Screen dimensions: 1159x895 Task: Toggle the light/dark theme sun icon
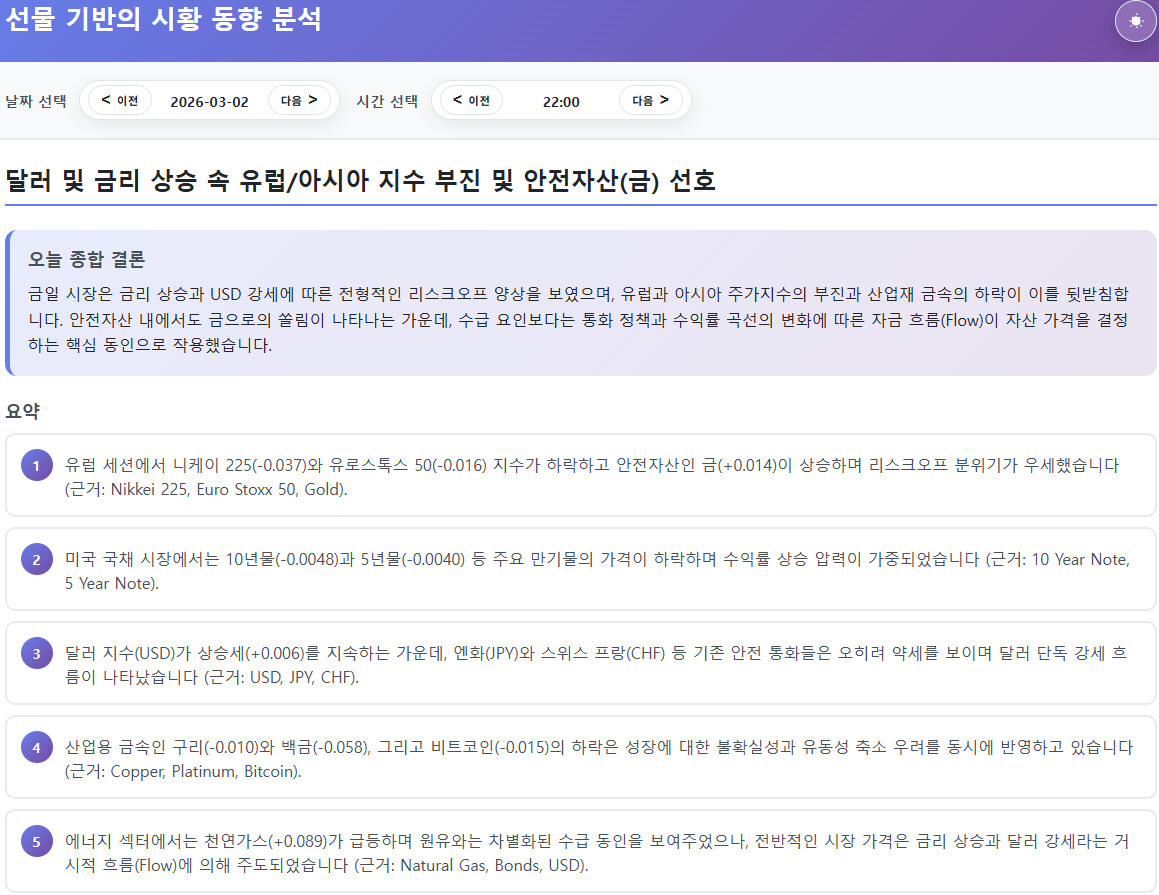coord(1135,21)
